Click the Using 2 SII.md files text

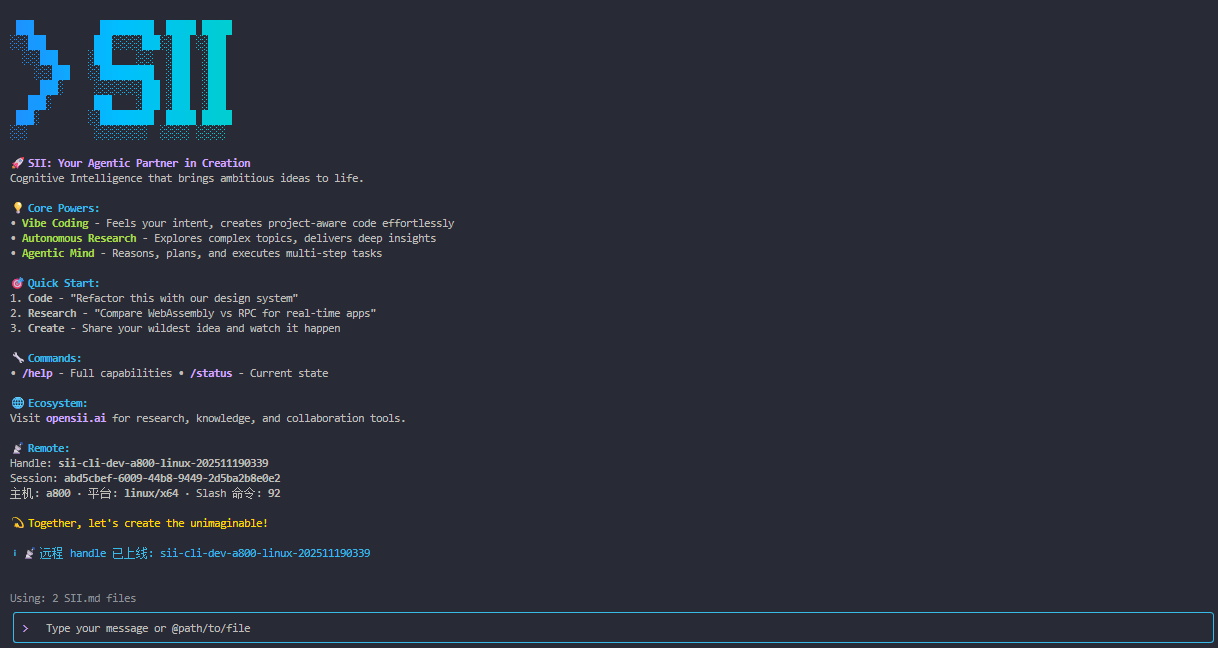[x=73, y=598]
